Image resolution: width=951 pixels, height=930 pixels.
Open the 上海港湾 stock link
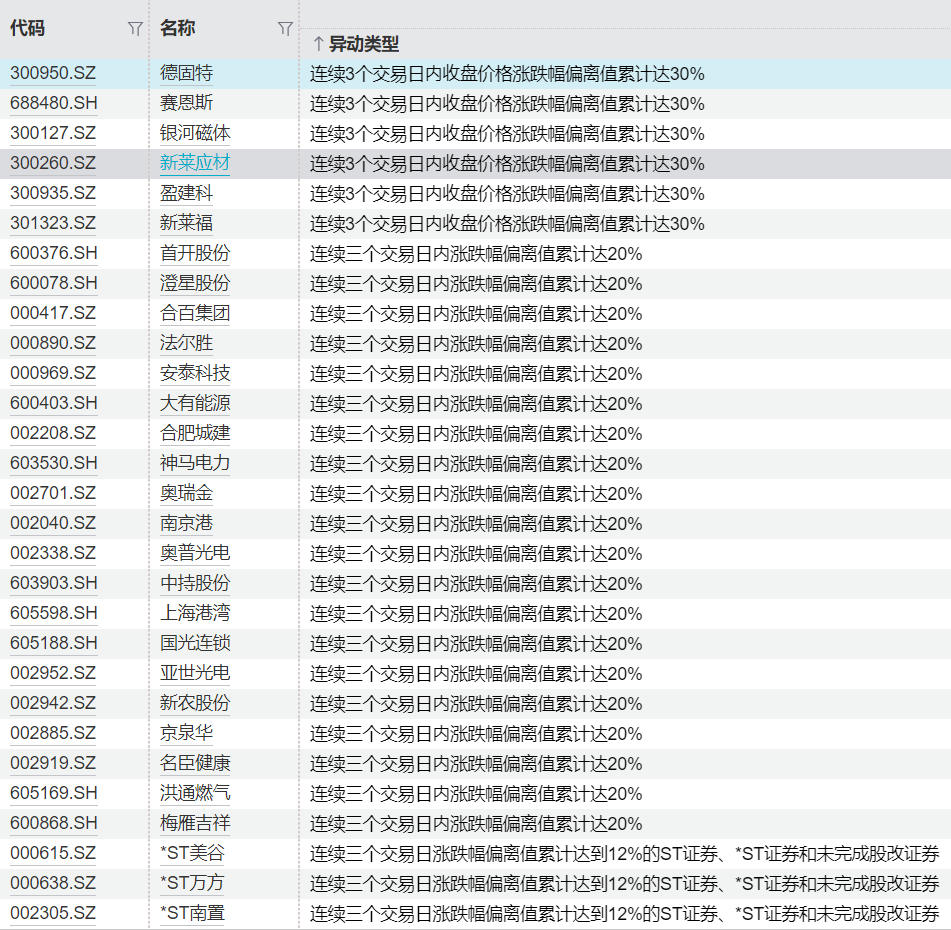tap(195, 613)
